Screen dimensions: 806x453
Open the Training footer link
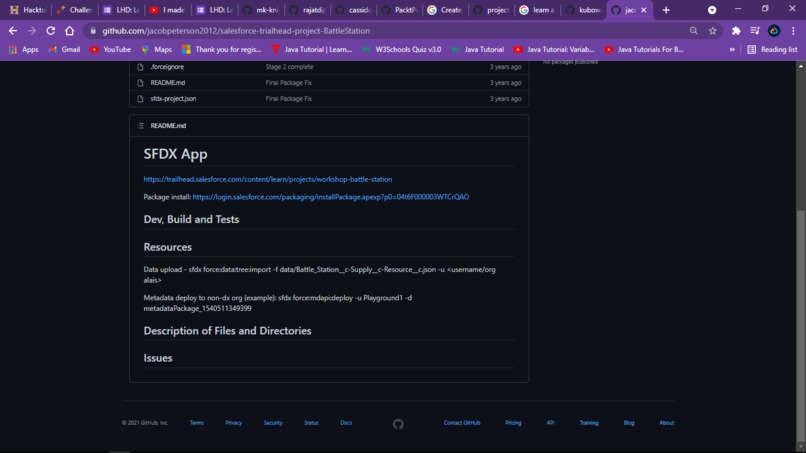pos(589,423)
